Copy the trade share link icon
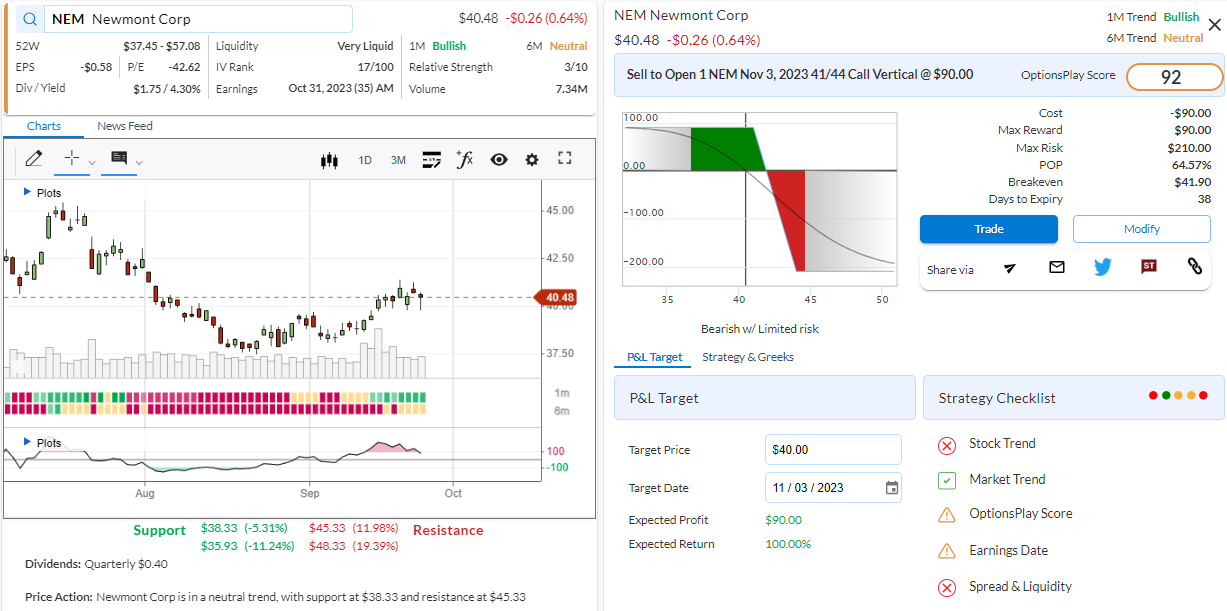Image resolution: width=1227 pixels, height=611 pixels. pos(1194,267)
